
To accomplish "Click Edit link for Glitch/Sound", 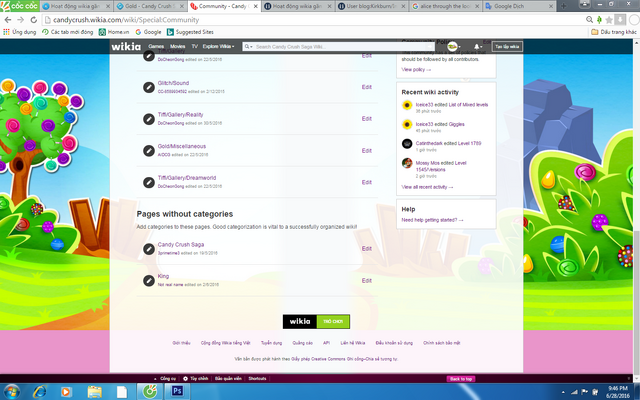I will 367,87.
